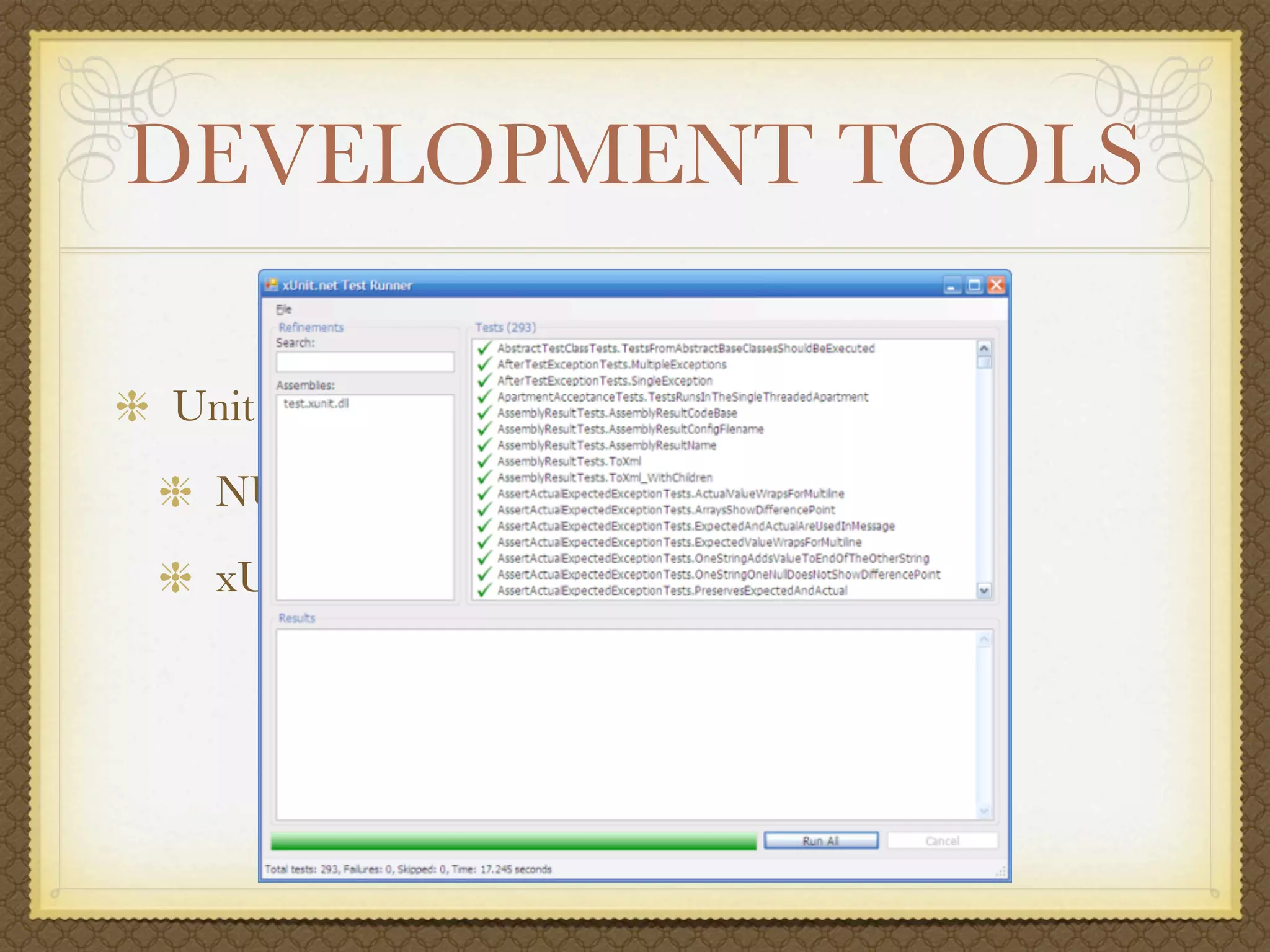This screenshot has height=952, width=1270.
Task: Click green checkmark beside ActualValueWrapsForMultiline test
Action: point(484,493)
